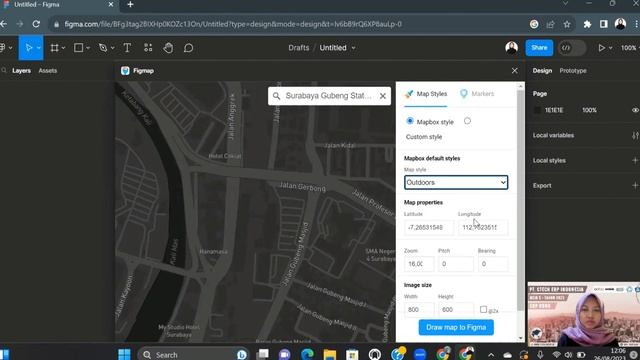Viewport: 640px width, 360px height.
Task: Open the Markers tab
Action: point(477,94)
